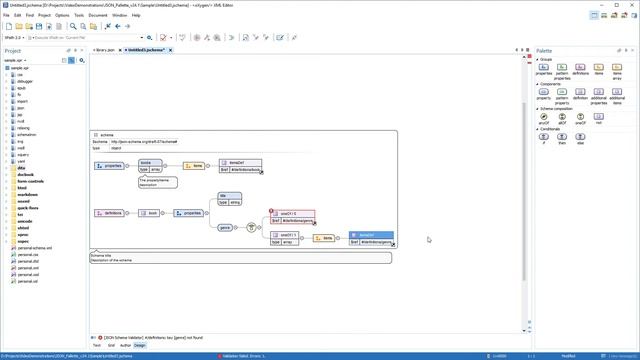Screen dimensions: 640x360
Task: Collapse the Schema composition section
Action: pos(538,109)
